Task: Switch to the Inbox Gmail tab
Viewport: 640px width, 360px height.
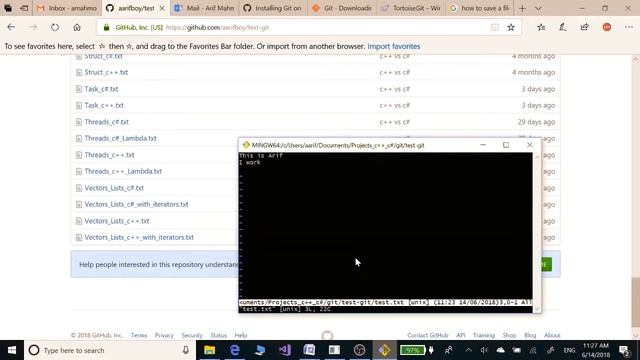Action: [67, 8]
